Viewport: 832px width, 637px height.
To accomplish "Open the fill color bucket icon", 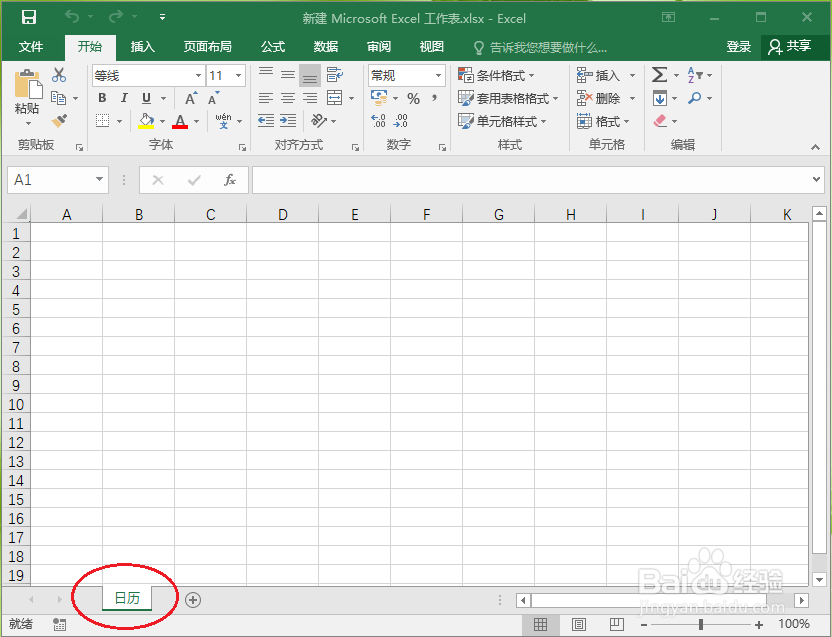I will pyautogui.click(x=144, y=120).
